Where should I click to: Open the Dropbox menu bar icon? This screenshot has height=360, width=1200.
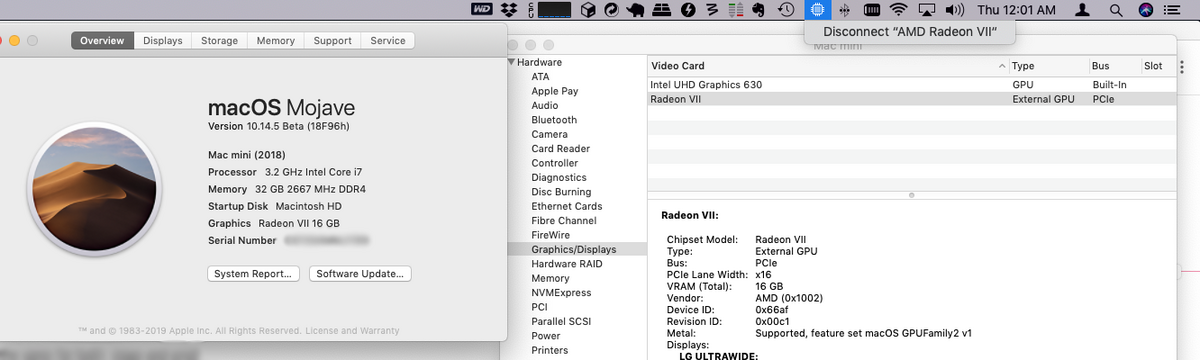(x=509, y=10)
